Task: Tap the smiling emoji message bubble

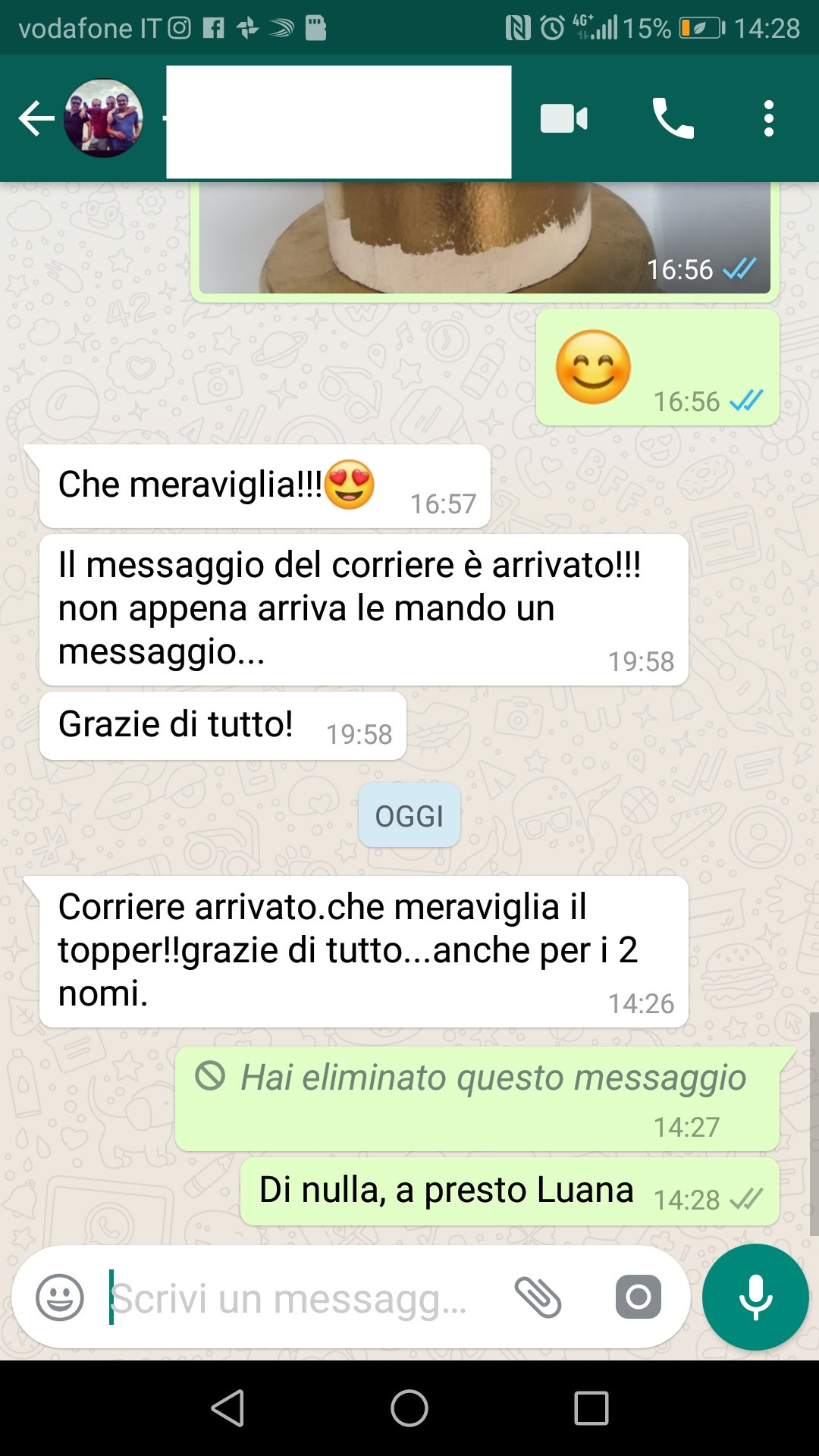Action: [658, 367]
